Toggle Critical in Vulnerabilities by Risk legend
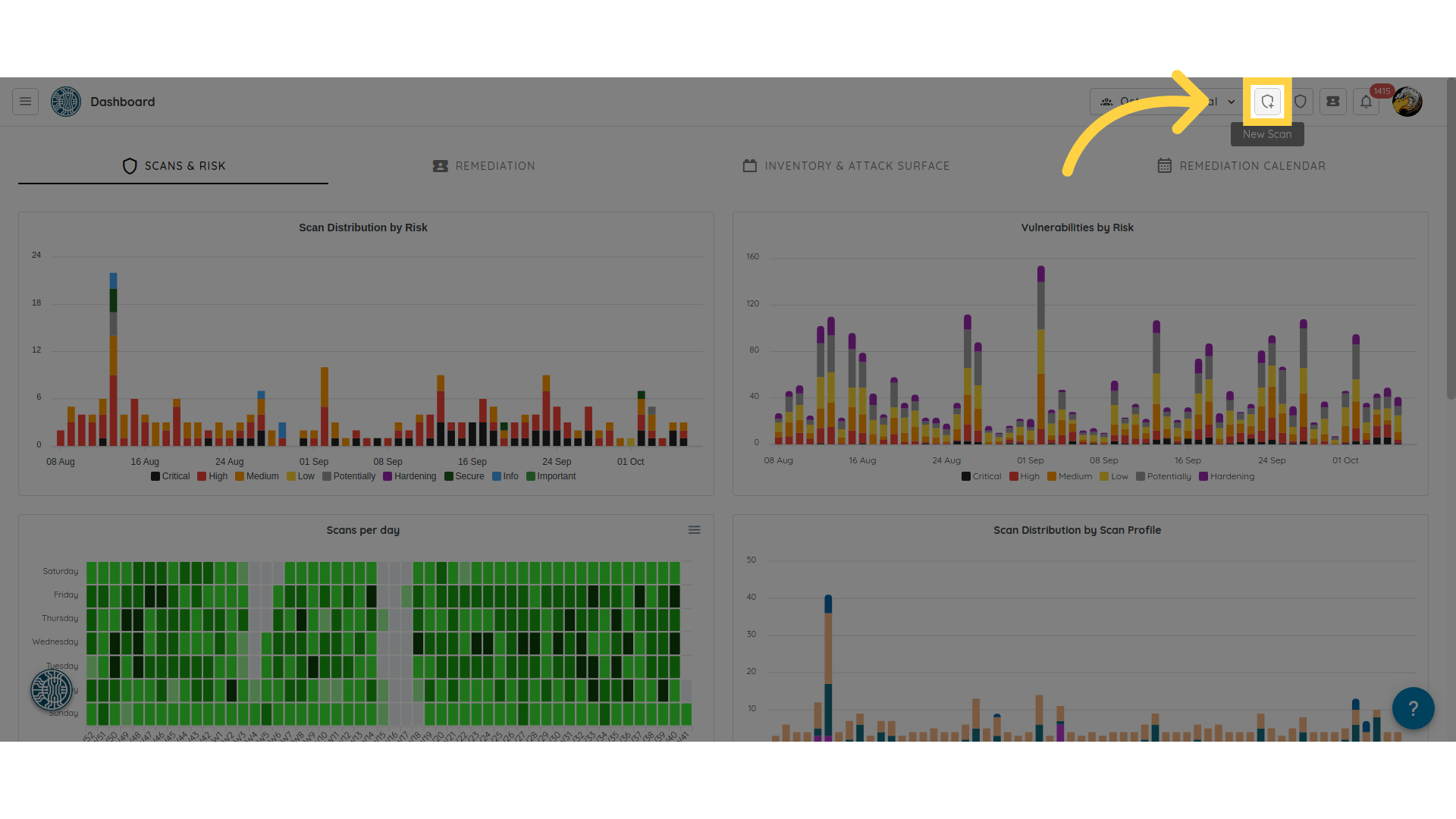1456x819 pixels. tap(981, 476)
